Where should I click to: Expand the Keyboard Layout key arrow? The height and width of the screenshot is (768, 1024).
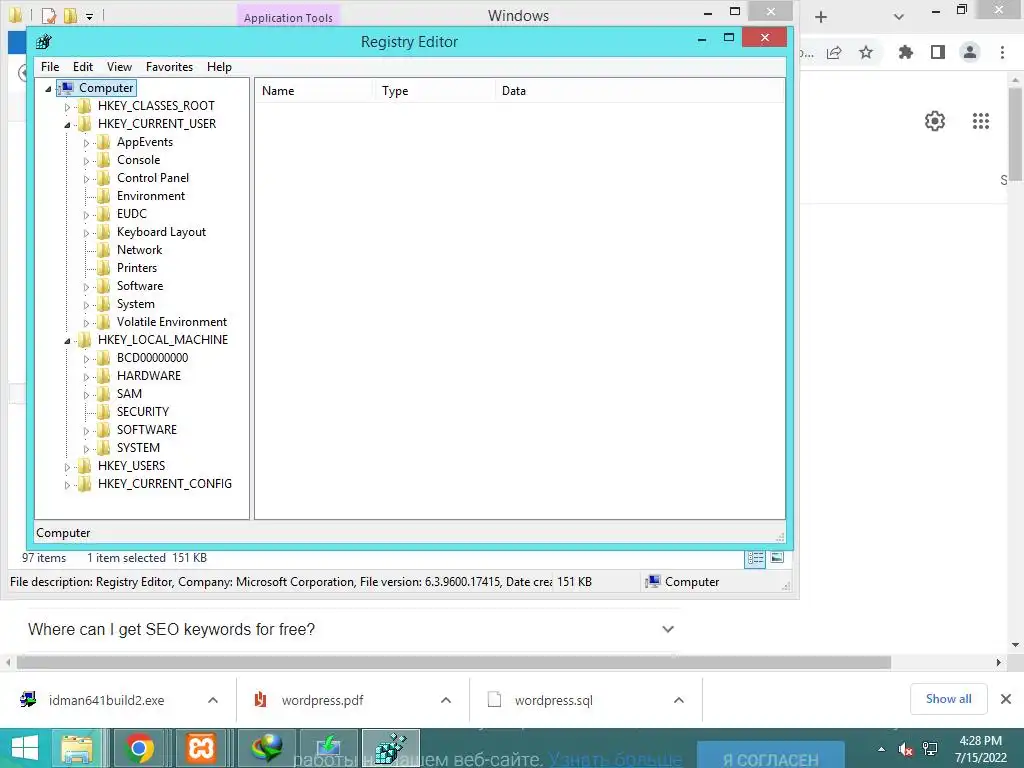click(86, 232)
